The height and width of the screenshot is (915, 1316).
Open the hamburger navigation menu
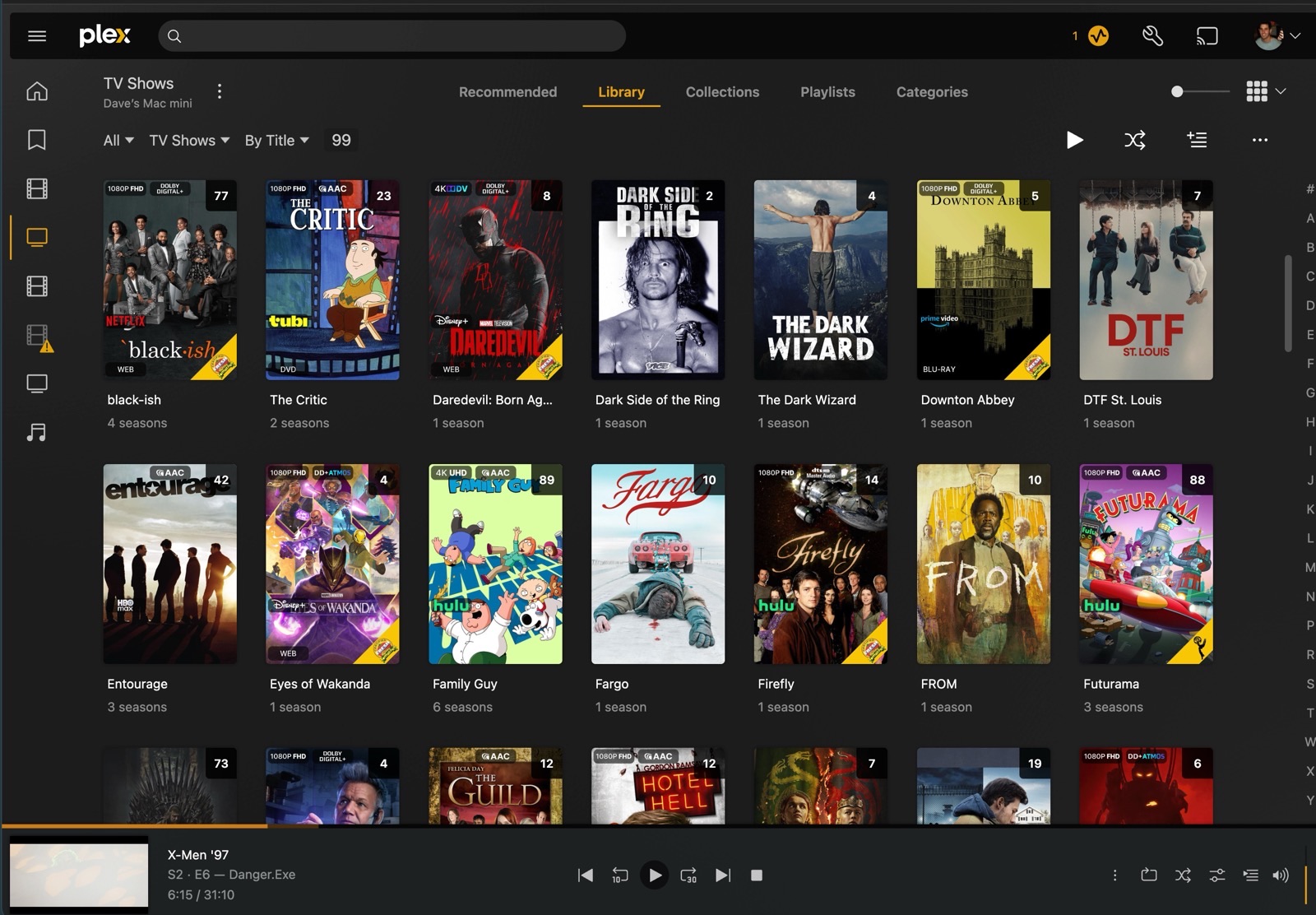(37, 35)
